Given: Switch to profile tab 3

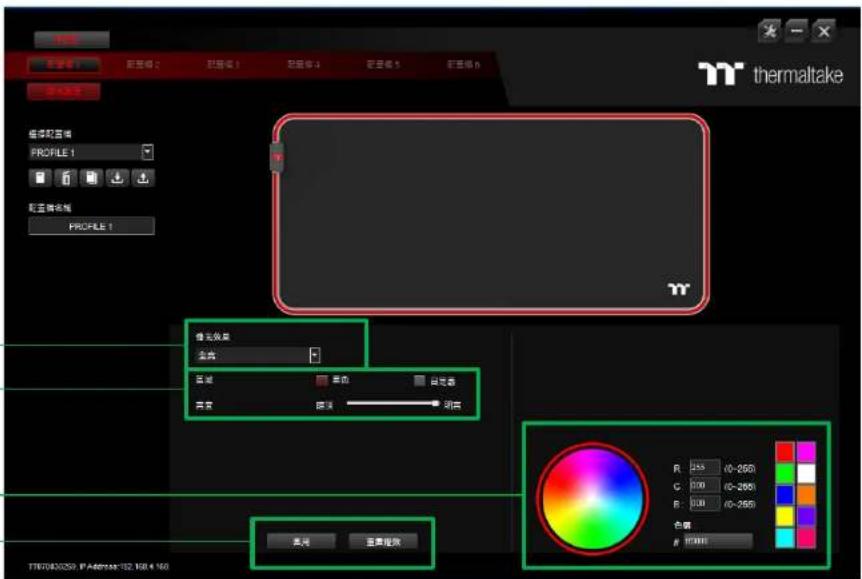Looking at the screenshot, I should point(223,65).
